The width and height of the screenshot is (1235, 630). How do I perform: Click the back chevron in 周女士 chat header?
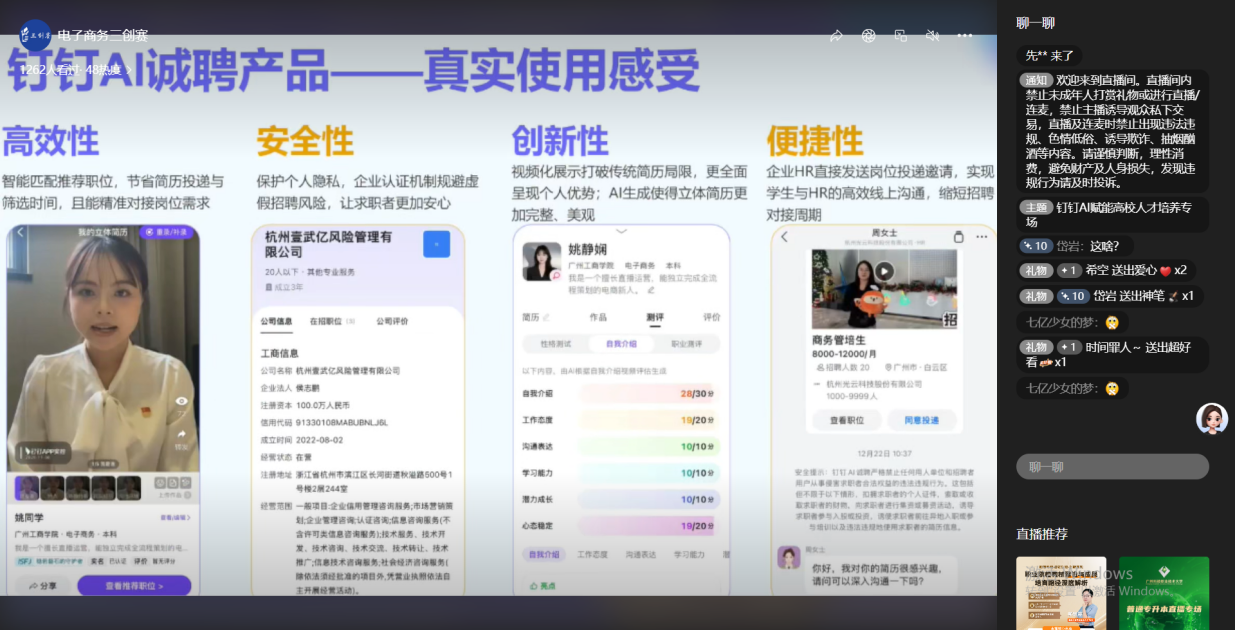point(784,237)
